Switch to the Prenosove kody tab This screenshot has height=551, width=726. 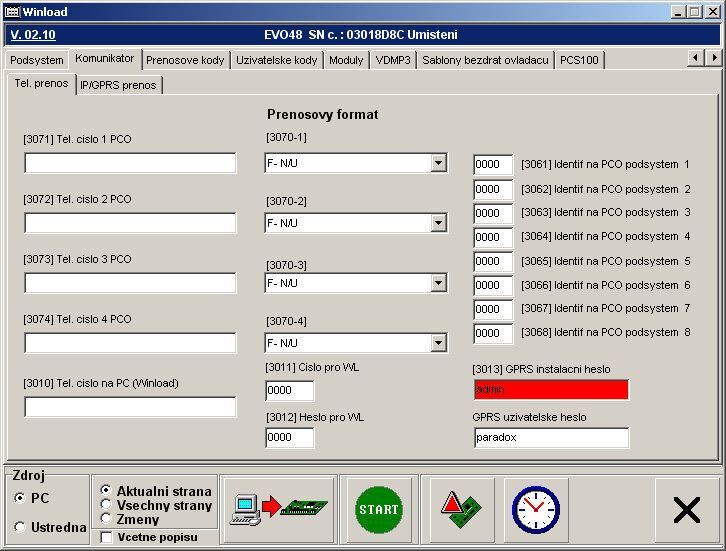(x=185, y=60)
